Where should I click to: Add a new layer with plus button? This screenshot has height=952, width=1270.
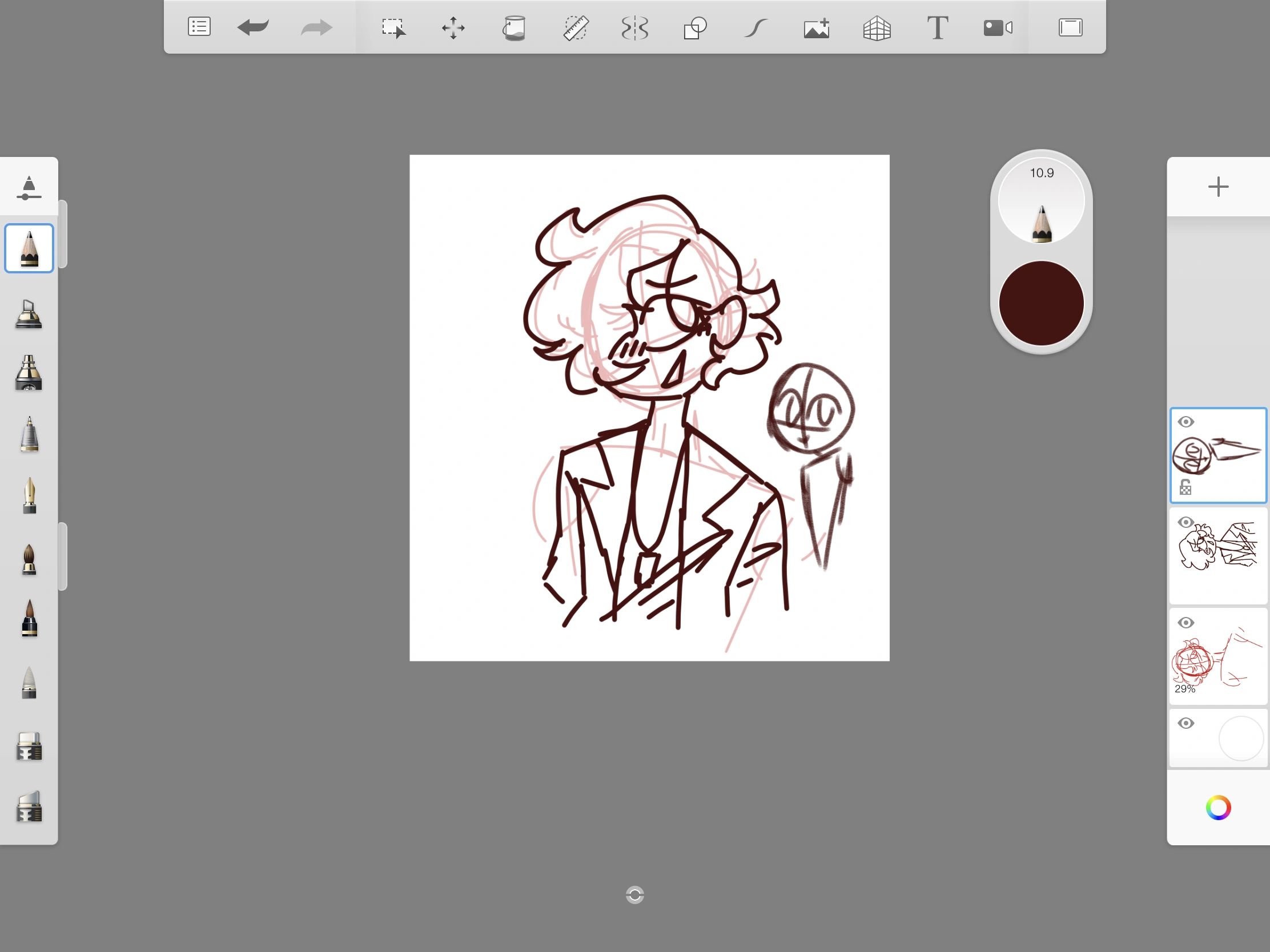[1218, 187]
